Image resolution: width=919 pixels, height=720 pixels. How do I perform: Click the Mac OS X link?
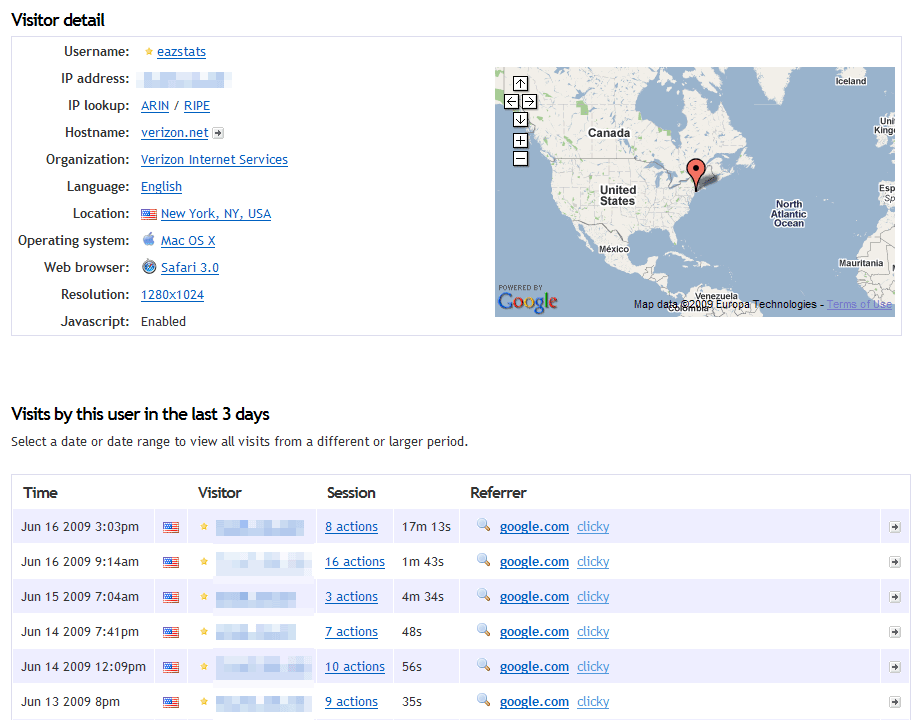188,240
